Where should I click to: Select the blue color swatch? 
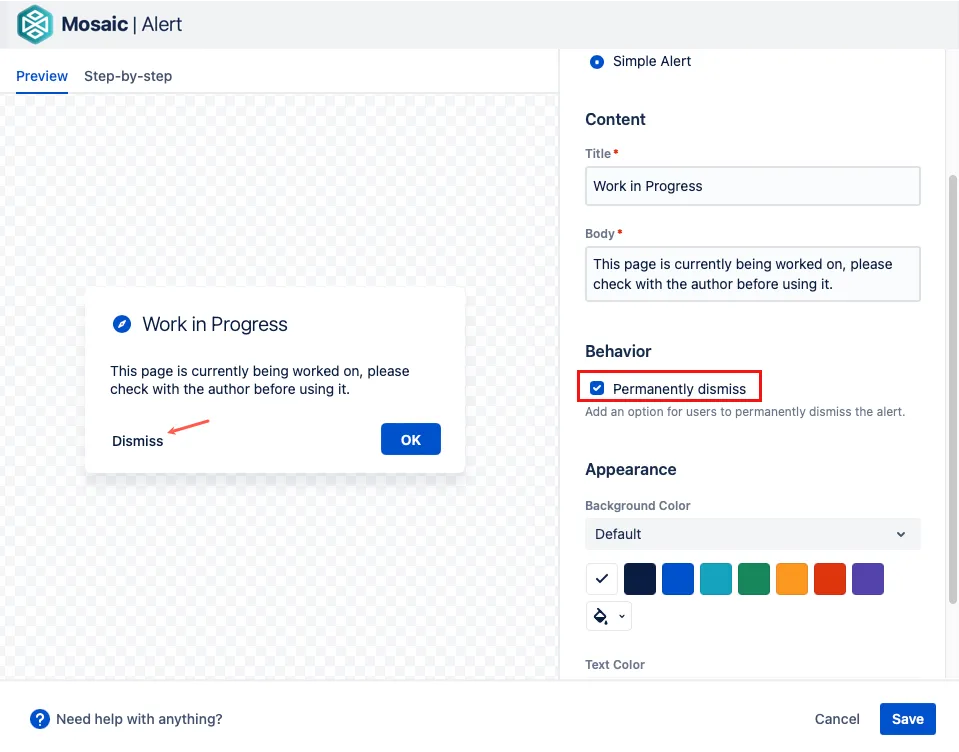tap(678, 578)
